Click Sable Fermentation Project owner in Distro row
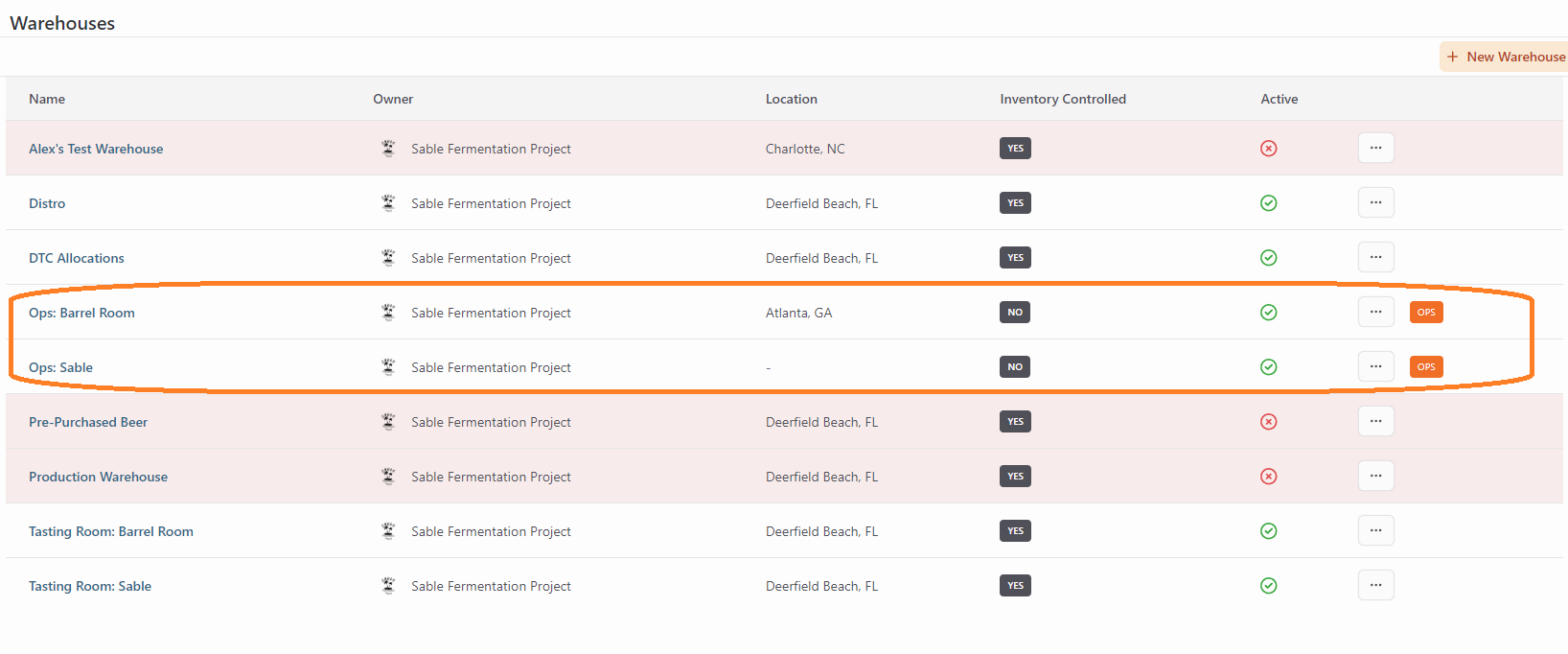Viewport: 1568px width, 654px height. point(491,203)
